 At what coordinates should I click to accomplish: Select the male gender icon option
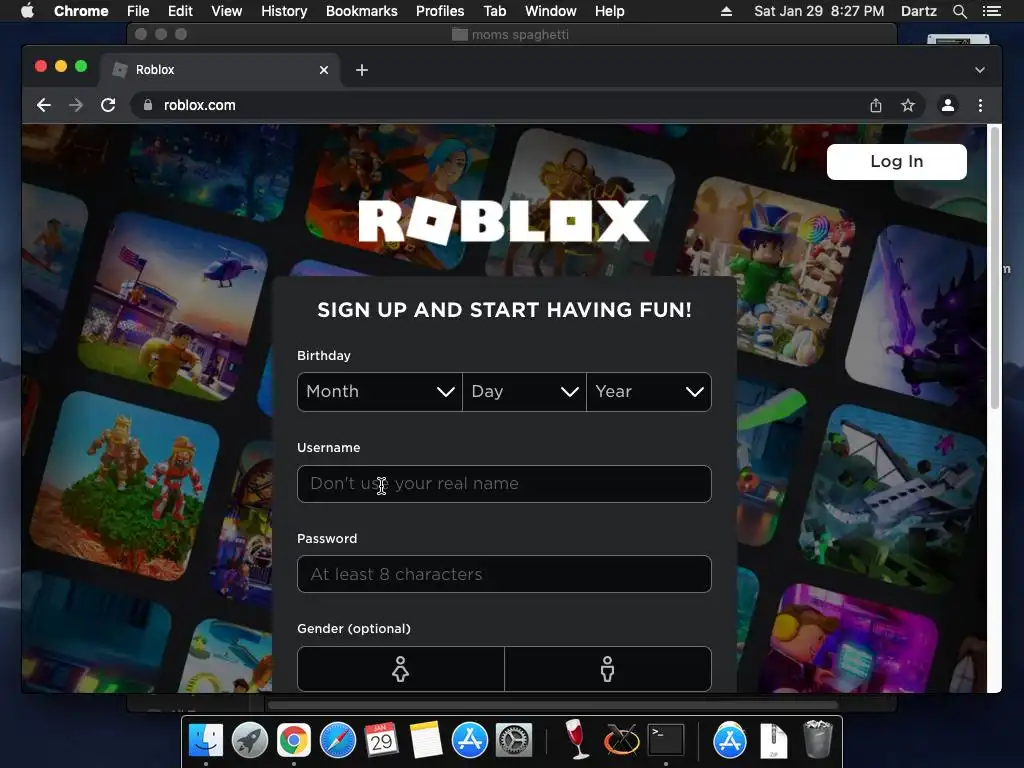tap(608, 669)
